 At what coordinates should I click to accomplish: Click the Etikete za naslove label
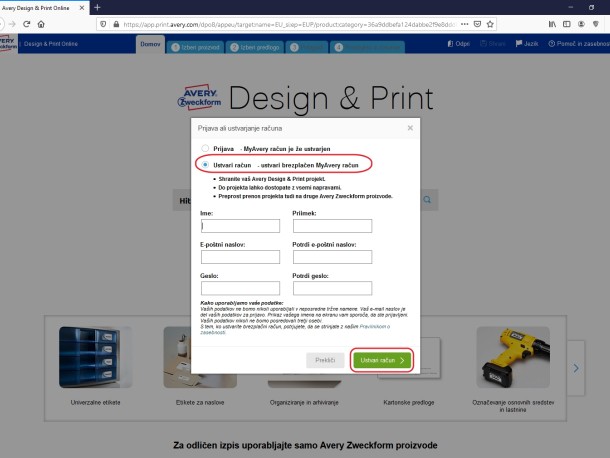pos(200,402)
